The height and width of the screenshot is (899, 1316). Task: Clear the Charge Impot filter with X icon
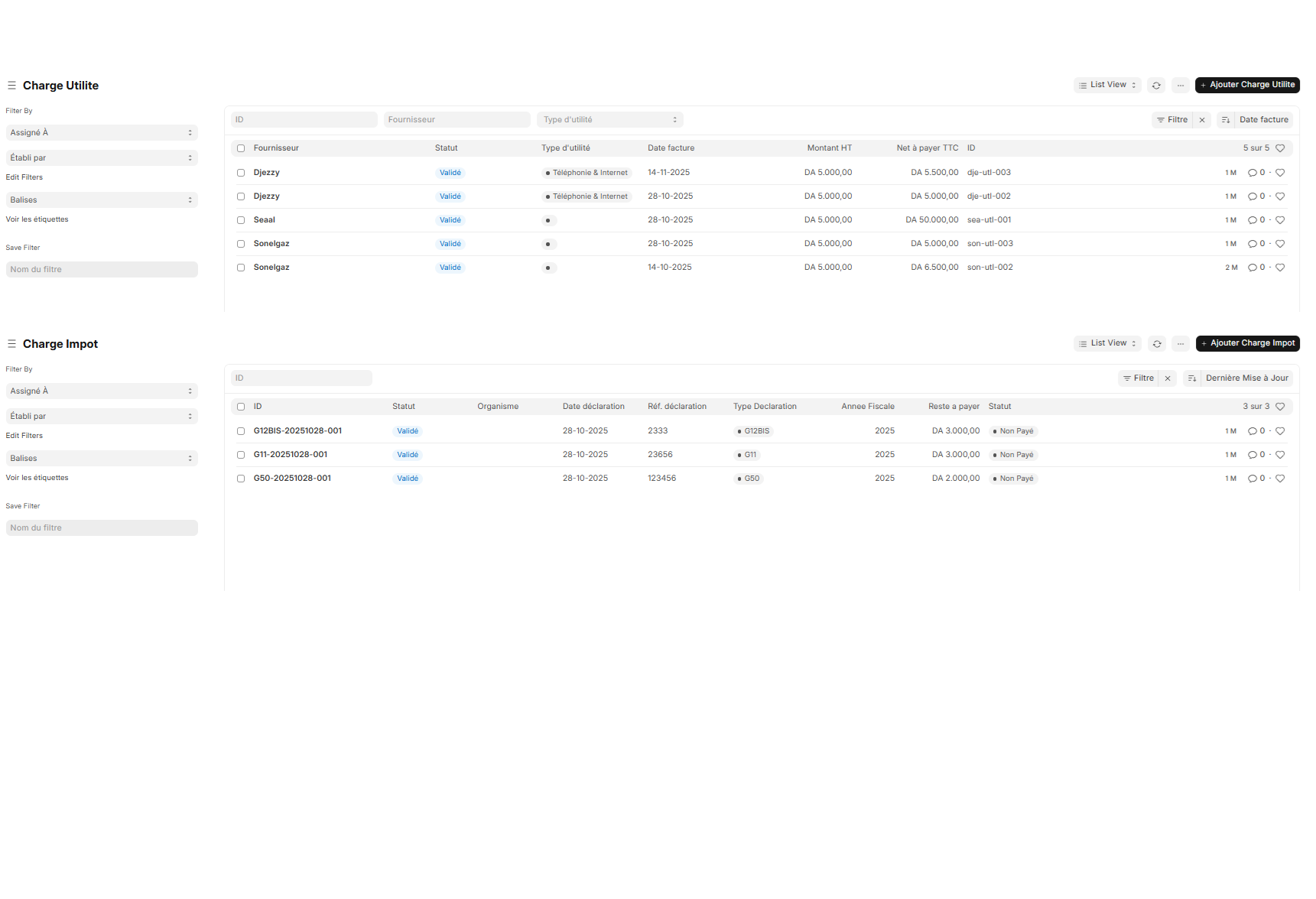[x=1168, y=378]
